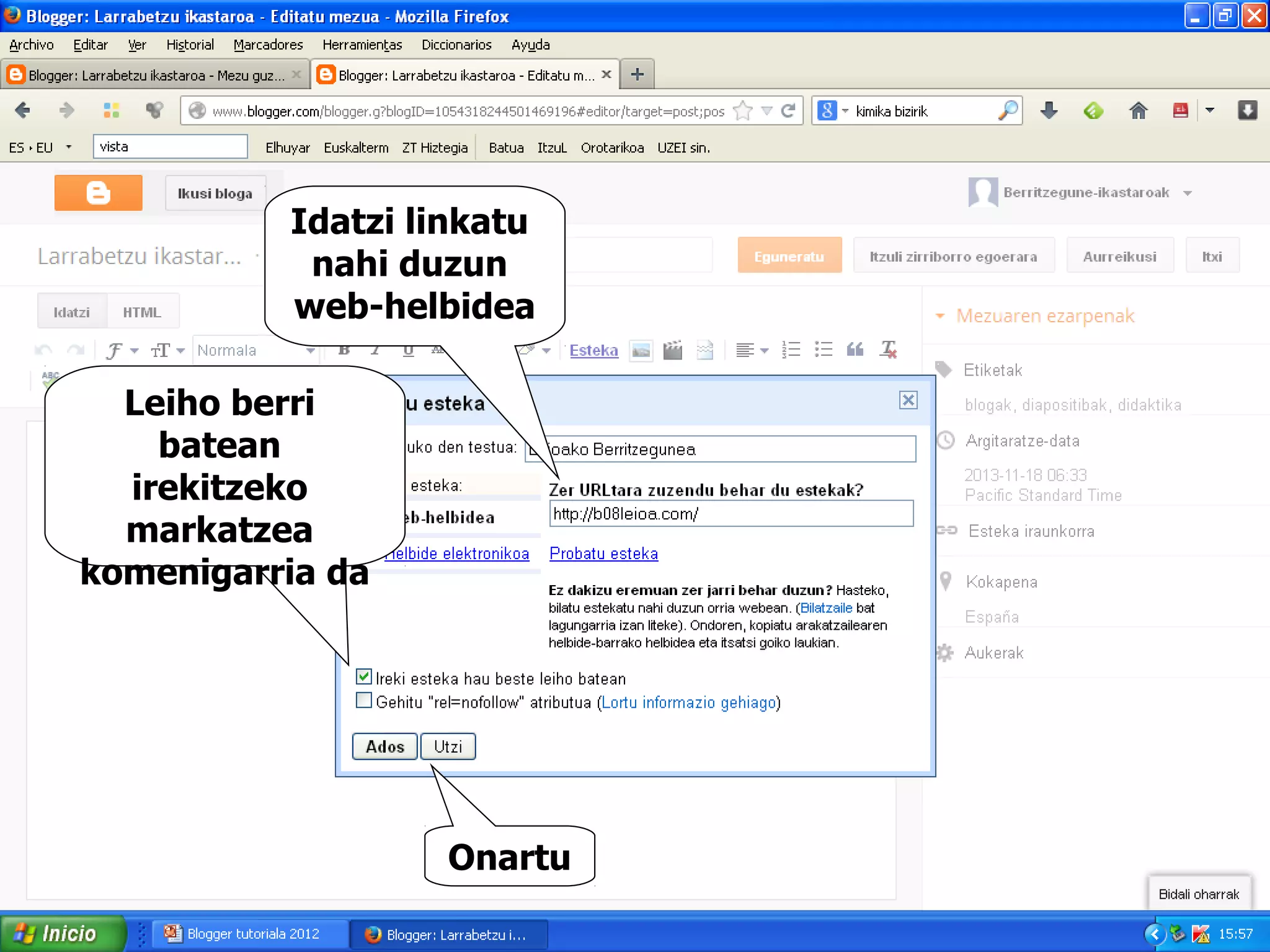Viewport: 1270px width, 952px height.
Task: Open the Normala paragraph style dropdown
Action: 255,351
